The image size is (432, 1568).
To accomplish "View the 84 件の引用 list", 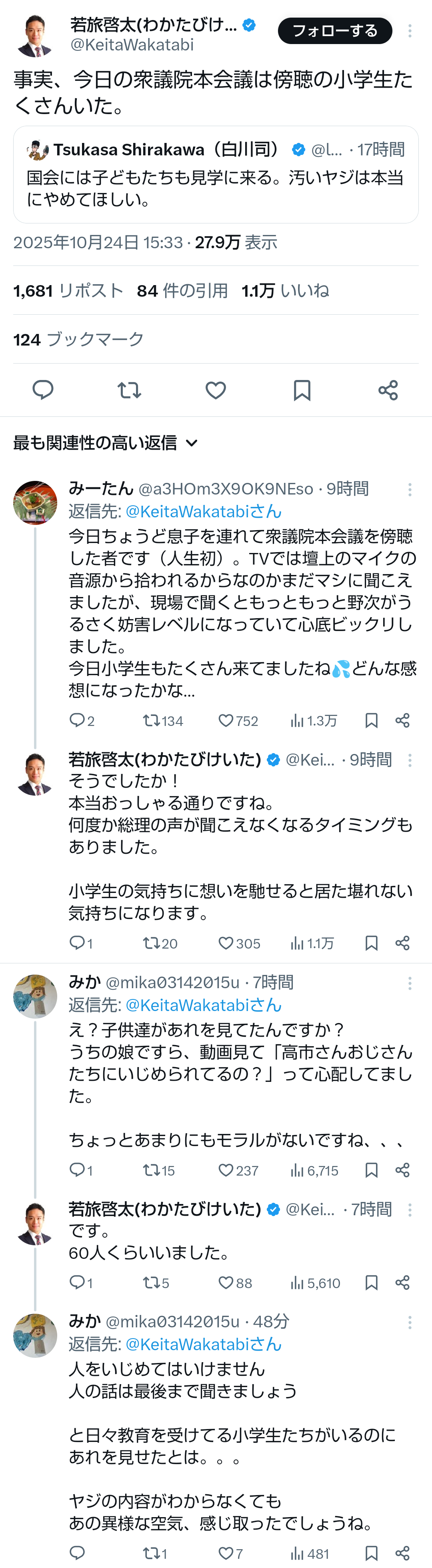I will click(182, 291).
